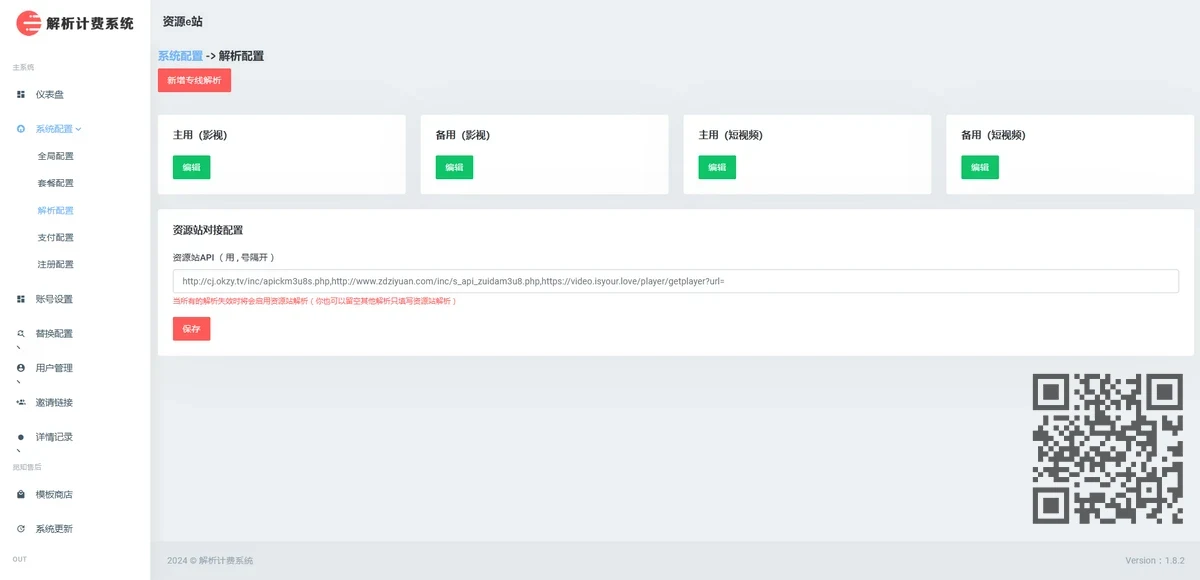Collapse the 系统配置 menu chevron
The image size is (1200, 580).
point(79,128)
